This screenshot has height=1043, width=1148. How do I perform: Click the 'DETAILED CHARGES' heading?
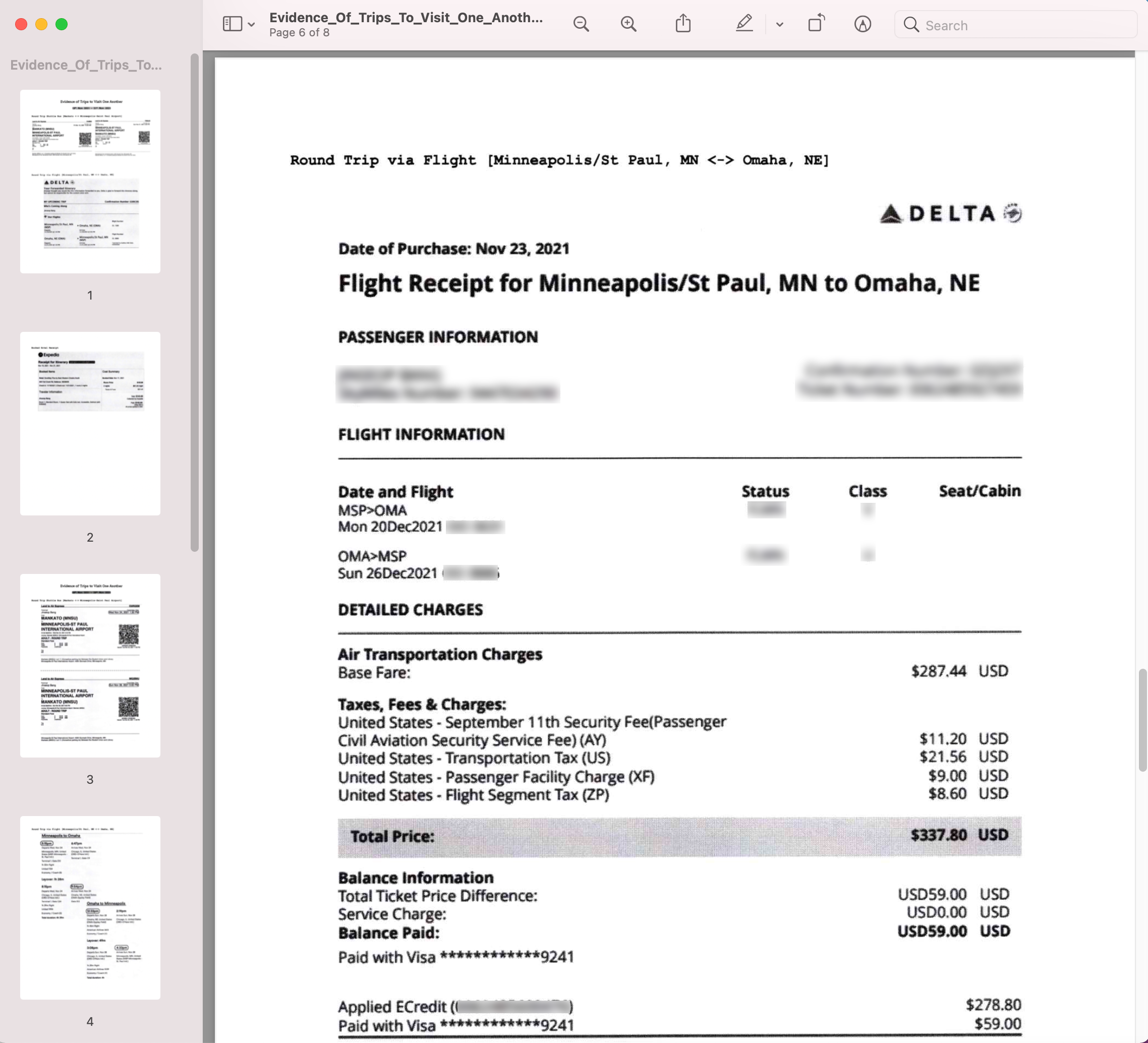(410, 610)
